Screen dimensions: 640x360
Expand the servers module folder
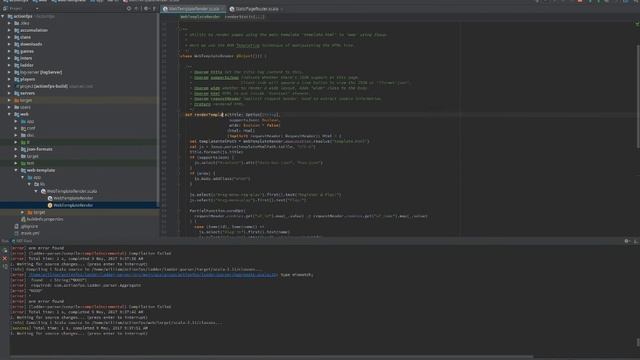coord(9,93)
